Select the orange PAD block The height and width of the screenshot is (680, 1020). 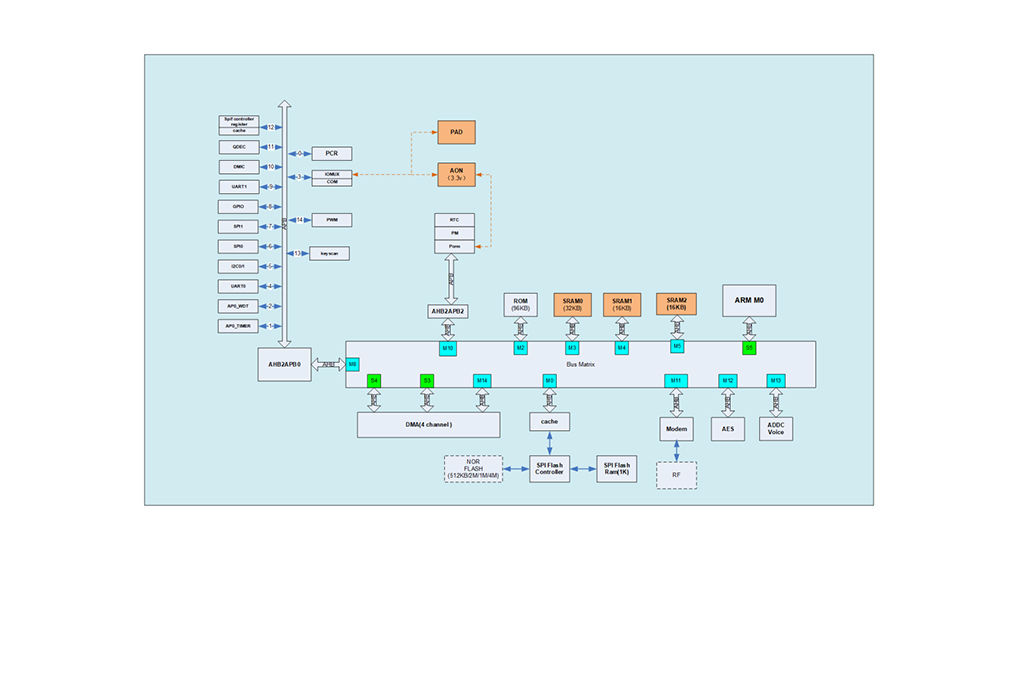tap(456, 132)
